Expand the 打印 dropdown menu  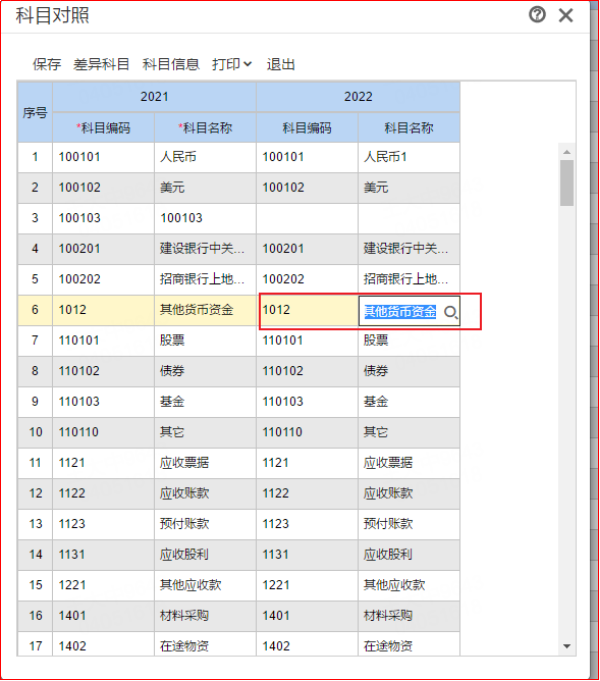pyautogui.click(x=232, y=64)
